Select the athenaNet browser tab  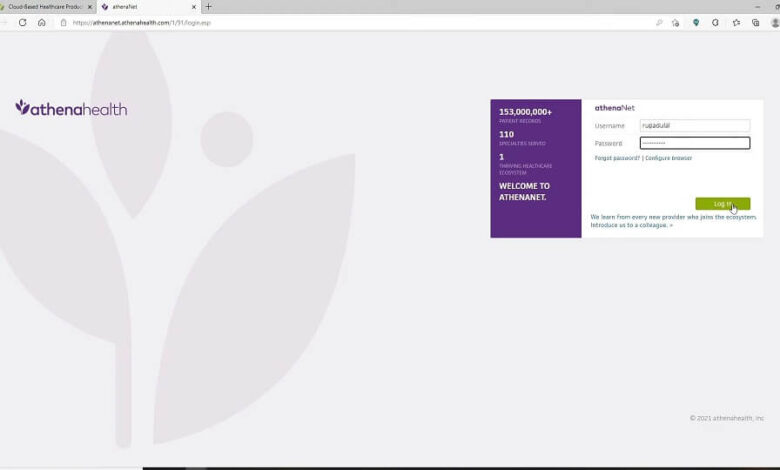click(x=147, y=7)
